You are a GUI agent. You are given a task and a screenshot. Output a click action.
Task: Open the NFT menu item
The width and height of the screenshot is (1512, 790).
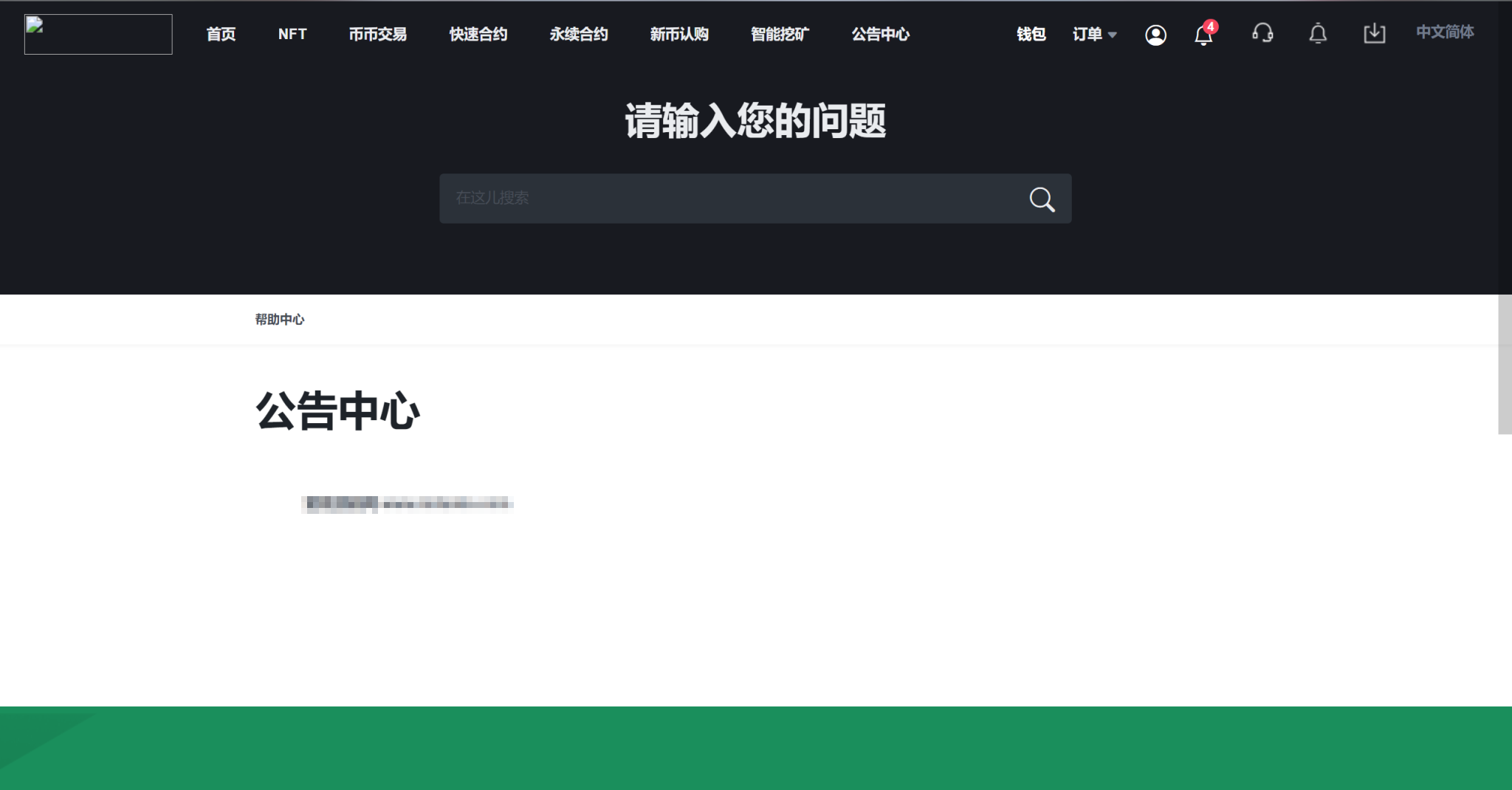292,34
